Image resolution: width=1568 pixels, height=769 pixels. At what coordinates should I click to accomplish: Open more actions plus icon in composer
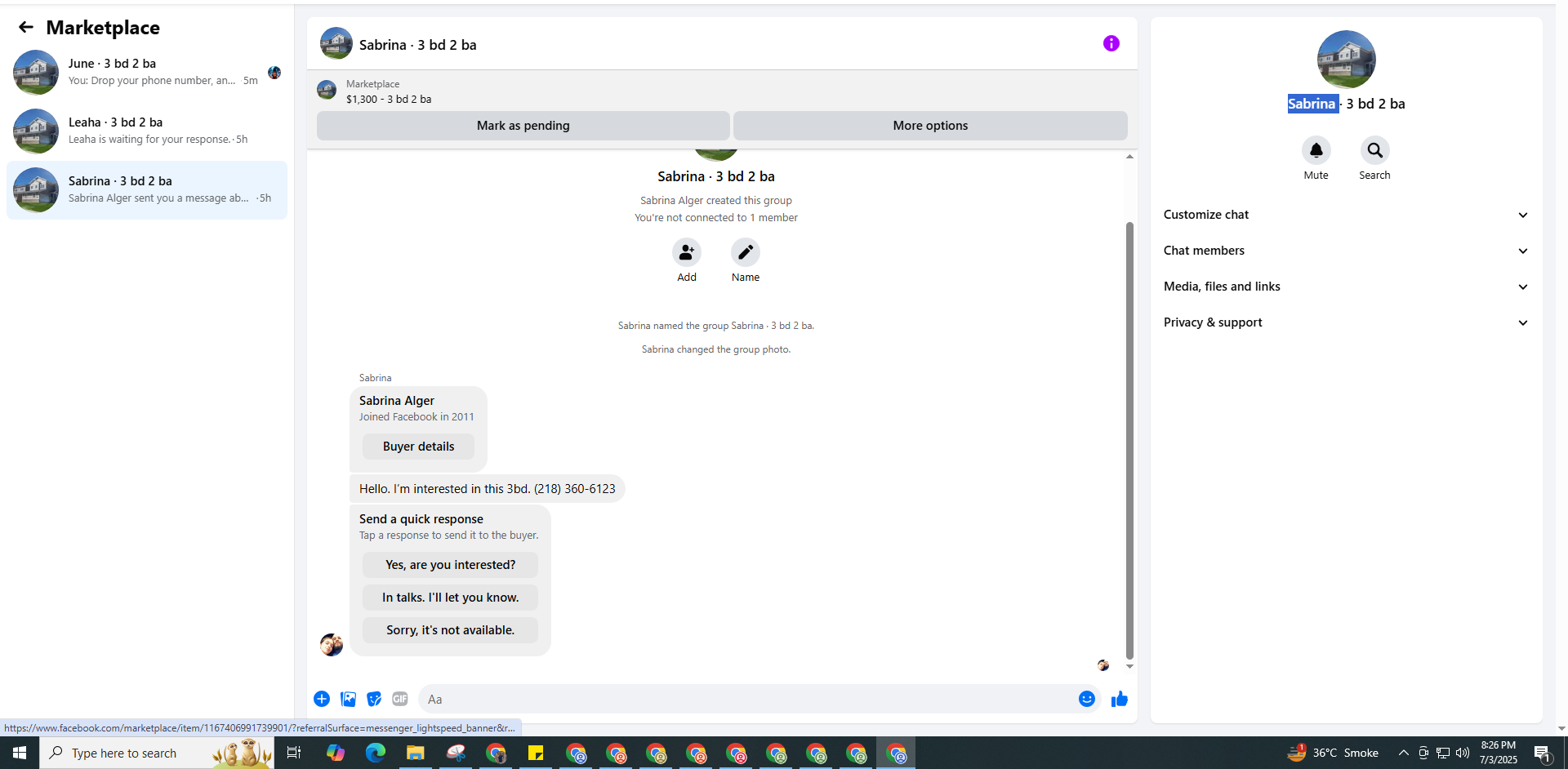[x=322, y=699]
